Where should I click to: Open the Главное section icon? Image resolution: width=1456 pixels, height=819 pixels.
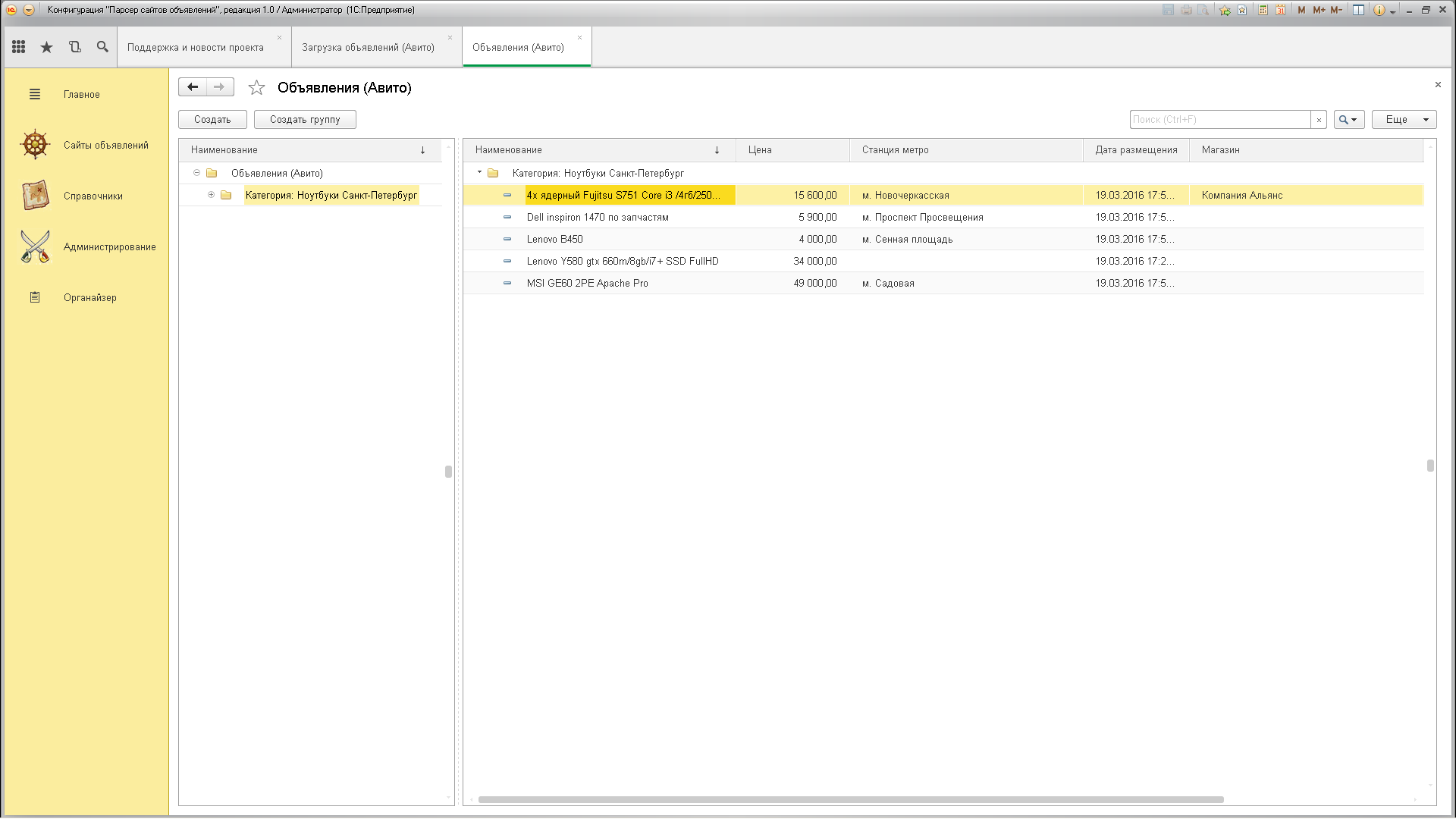pos(35,95)
